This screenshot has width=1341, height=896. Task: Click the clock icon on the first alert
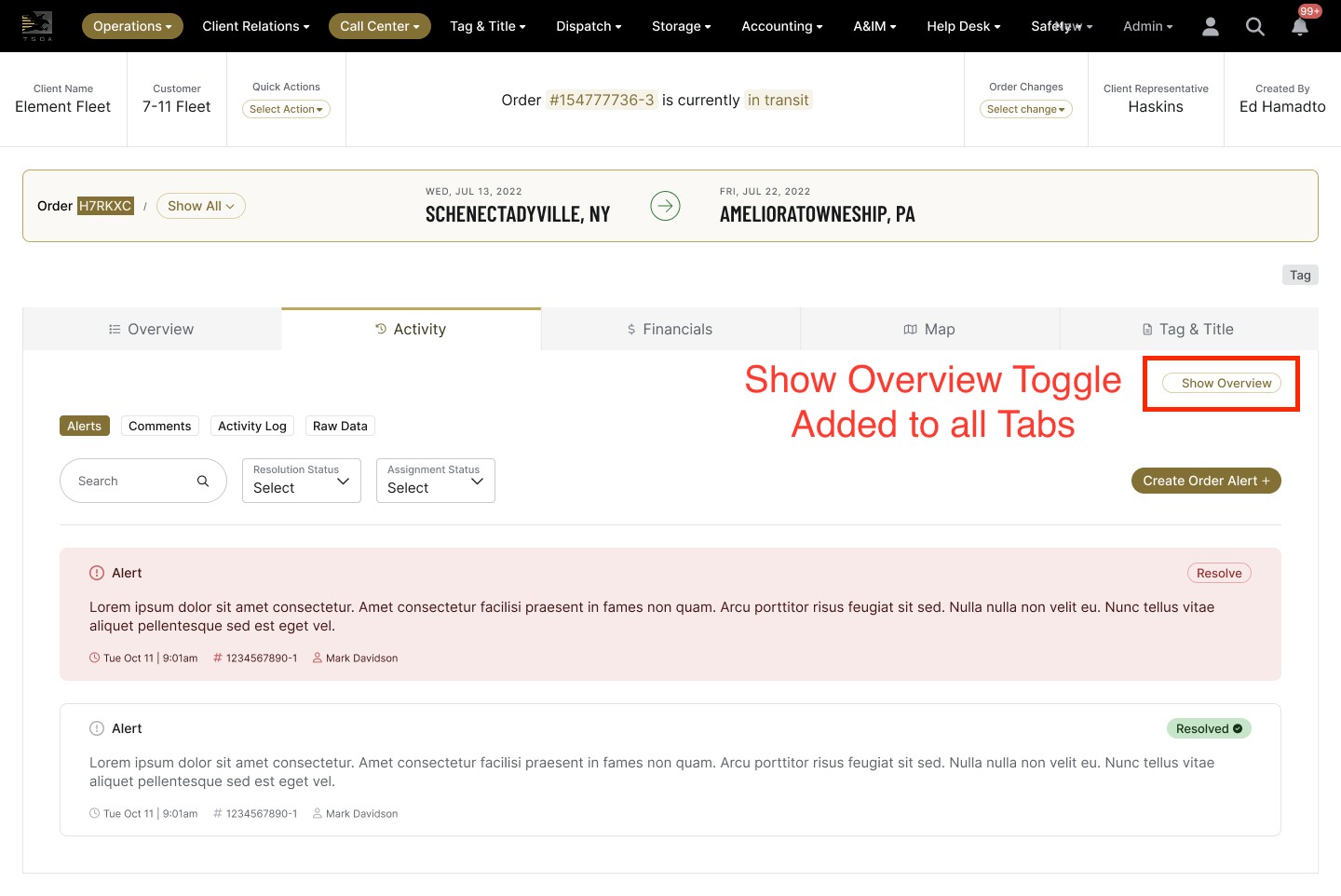coord(94,658)
